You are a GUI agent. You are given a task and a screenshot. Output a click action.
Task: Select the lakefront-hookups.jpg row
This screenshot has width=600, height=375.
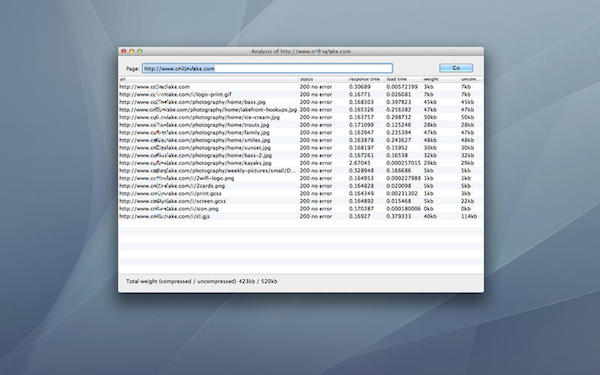[x=300, y=110]
